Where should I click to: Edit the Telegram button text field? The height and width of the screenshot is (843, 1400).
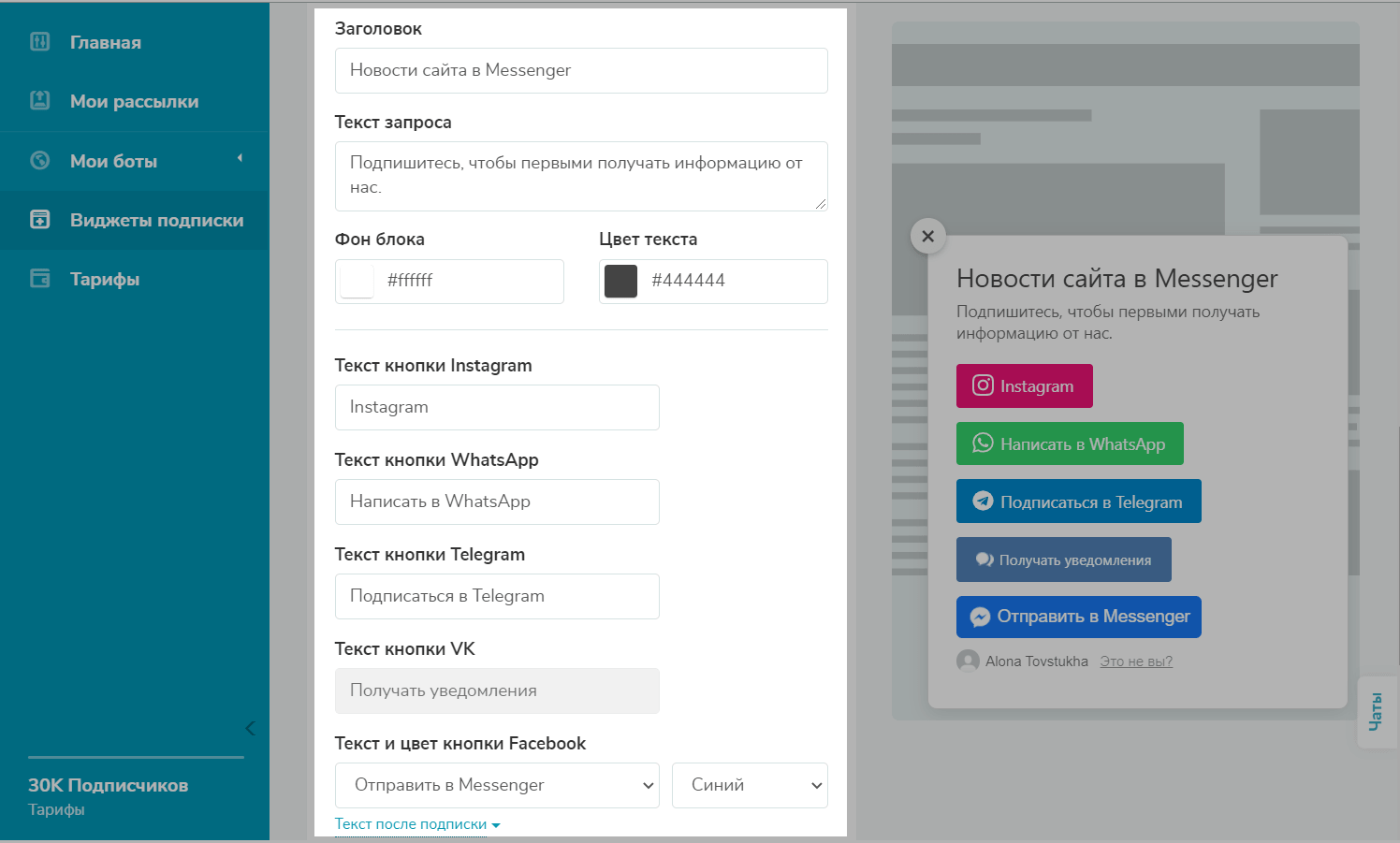click(x=497, y=596)
